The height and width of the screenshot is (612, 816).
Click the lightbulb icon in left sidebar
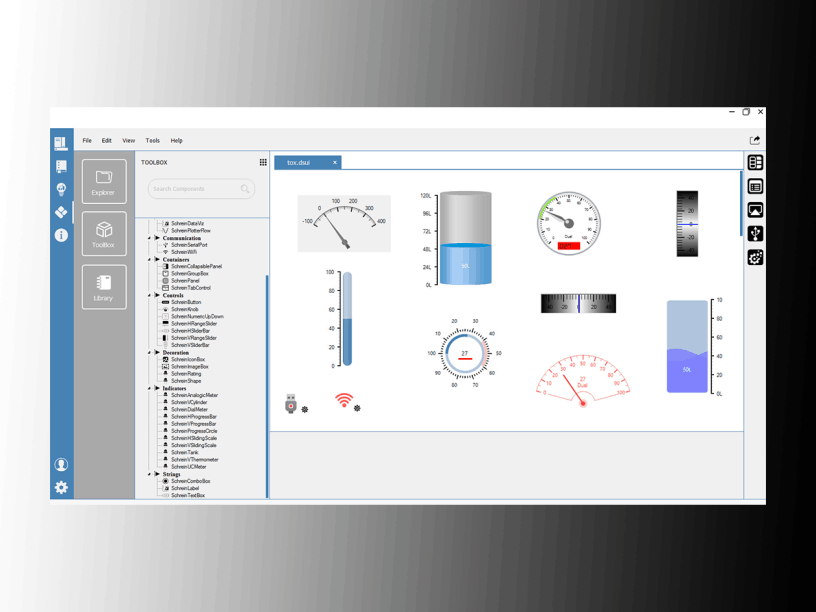61,189
